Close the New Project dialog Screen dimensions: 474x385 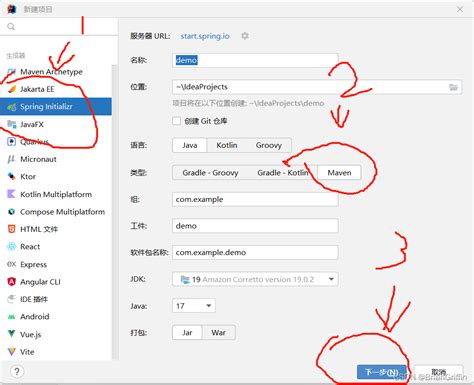pos(460,9)
